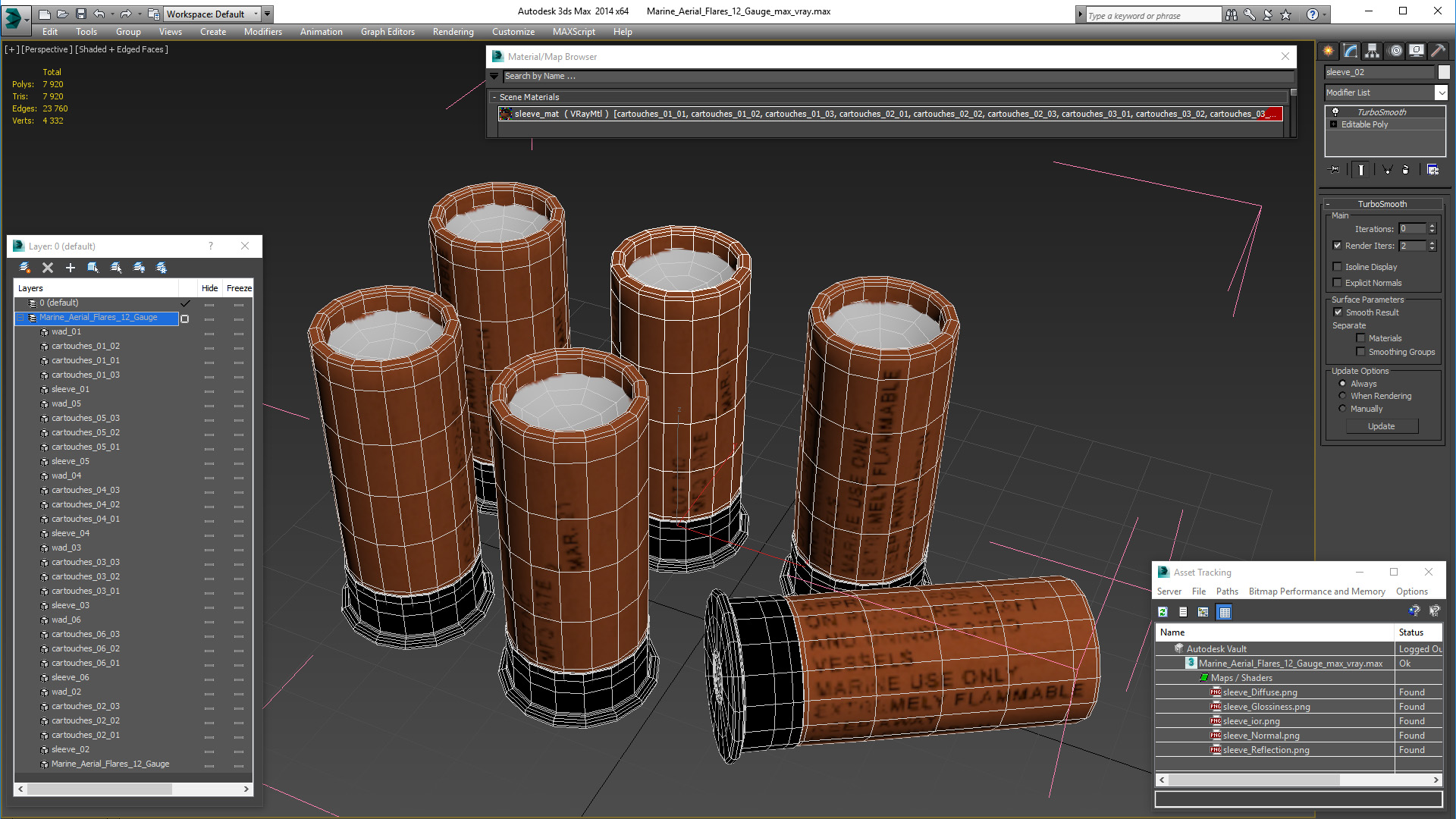The image size is (1456, 819).
Task: Click the Delete layer X icon in Layer dialog
Action: click(48, 268)
